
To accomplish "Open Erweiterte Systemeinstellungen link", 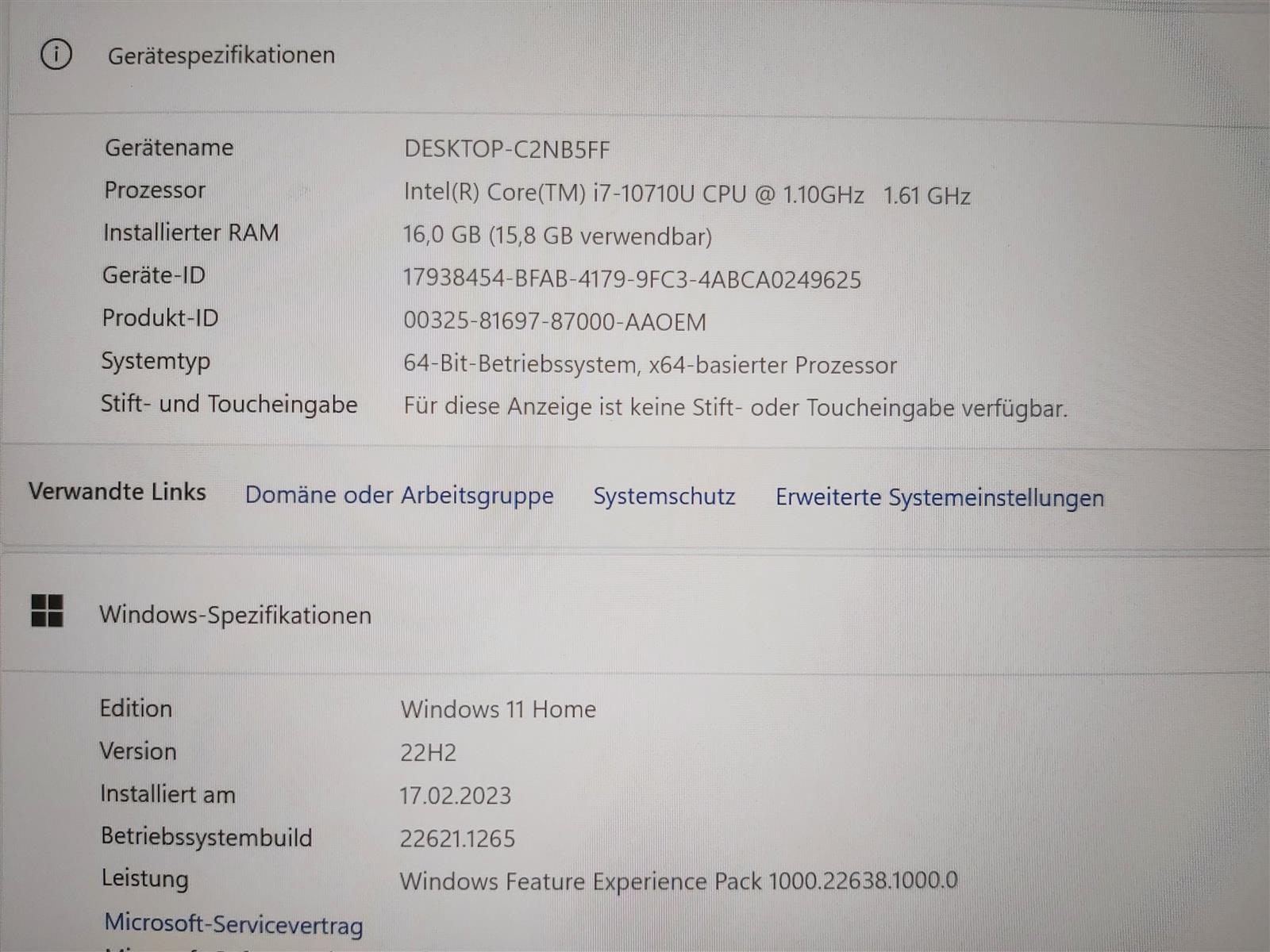I will coord(940,497).
